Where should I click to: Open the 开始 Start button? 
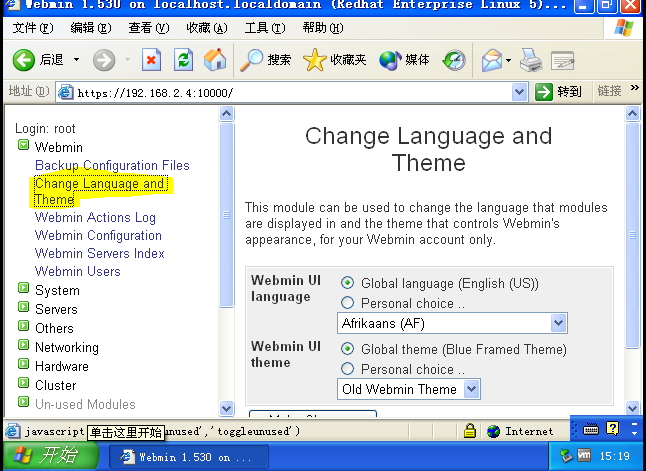(x=49, y=456)
